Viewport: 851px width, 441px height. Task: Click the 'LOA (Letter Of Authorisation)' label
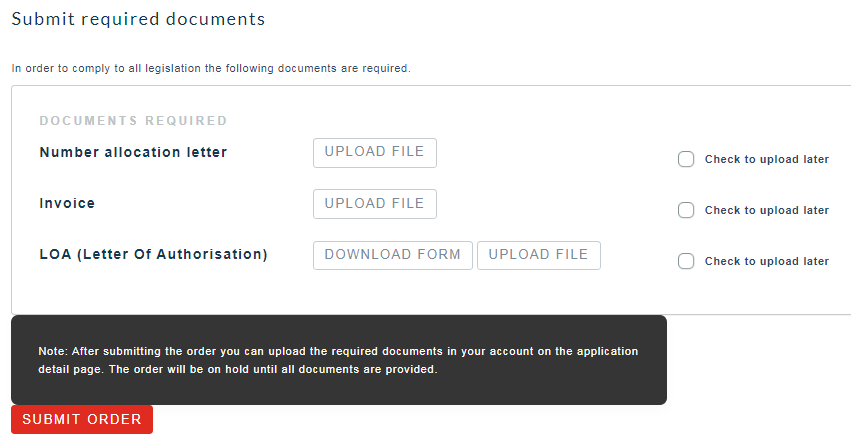click(x=153, y=254)
